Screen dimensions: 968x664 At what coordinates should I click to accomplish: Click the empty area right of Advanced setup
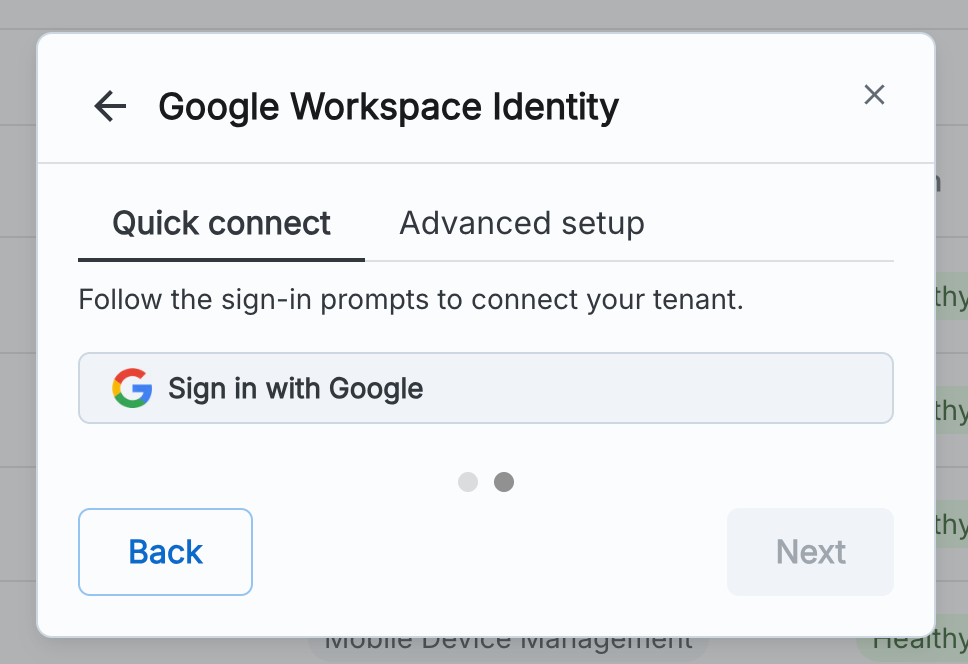click(x=770, y=223)
